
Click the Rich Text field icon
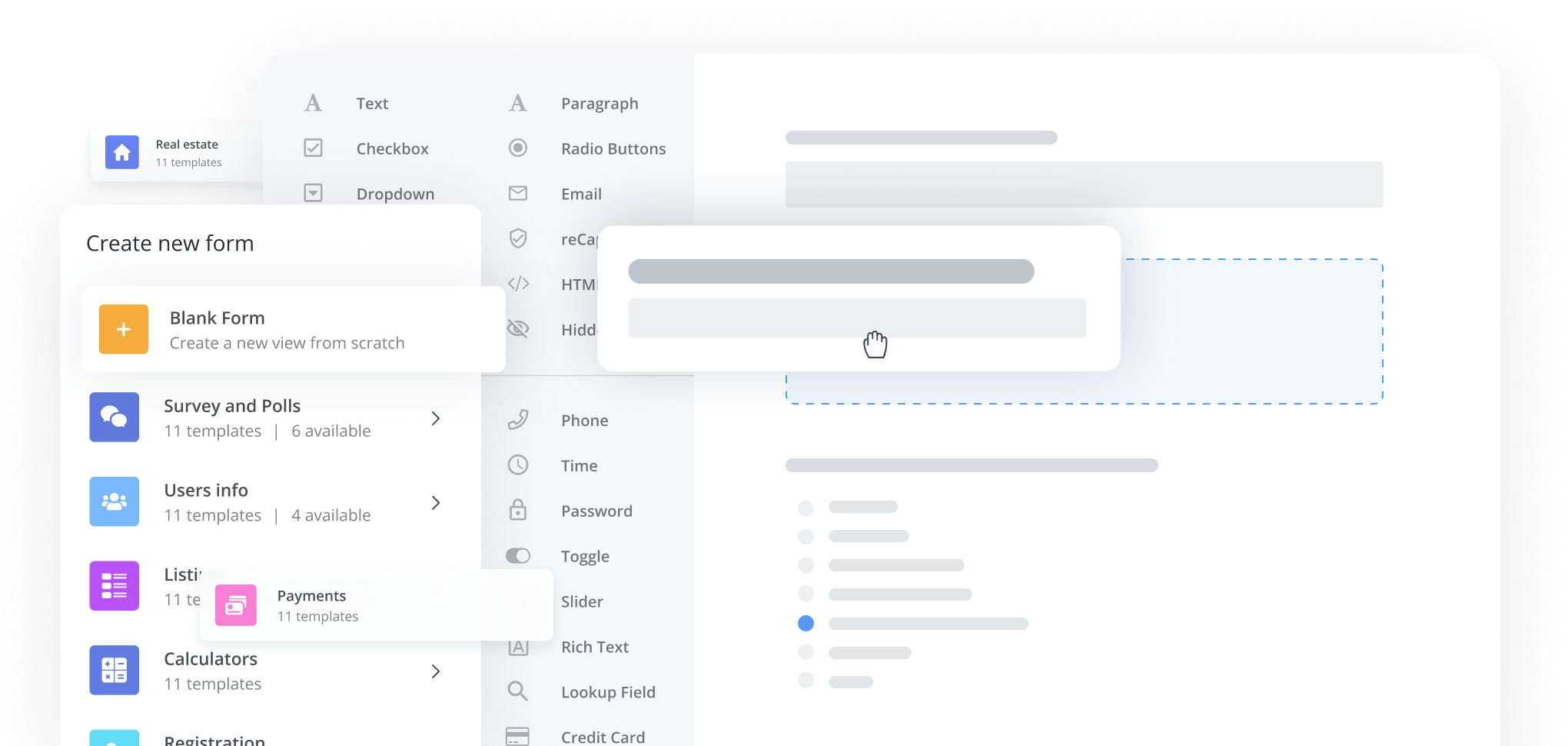pyautogui.click(x=519, y=647)
